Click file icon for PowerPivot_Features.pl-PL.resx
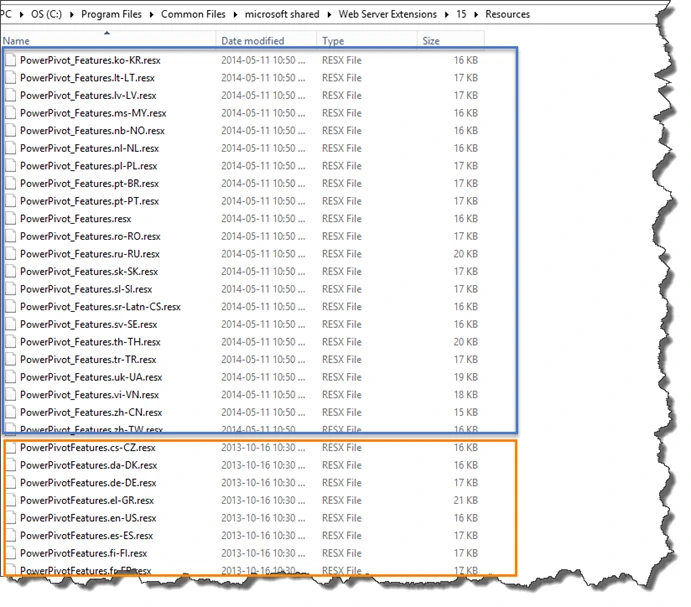 11,166
